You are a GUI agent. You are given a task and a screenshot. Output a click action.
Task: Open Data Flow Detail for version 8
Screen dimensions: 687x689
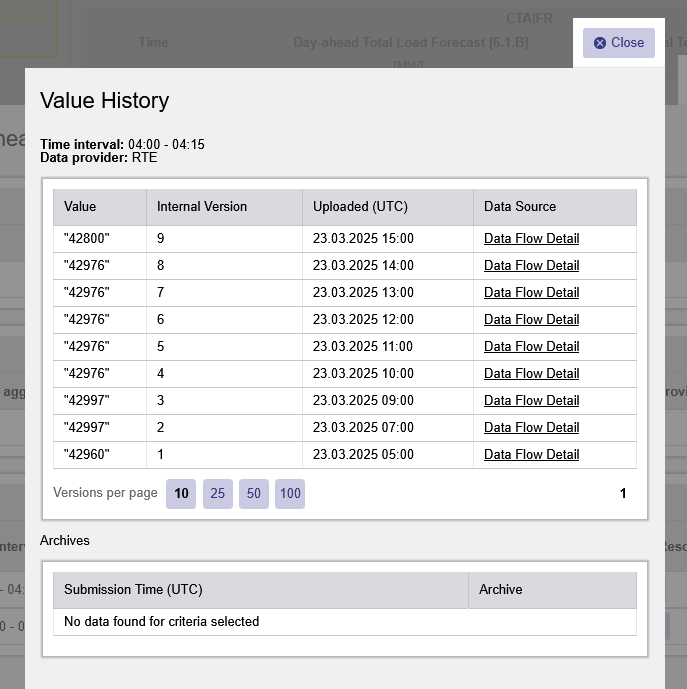[531, 265]
